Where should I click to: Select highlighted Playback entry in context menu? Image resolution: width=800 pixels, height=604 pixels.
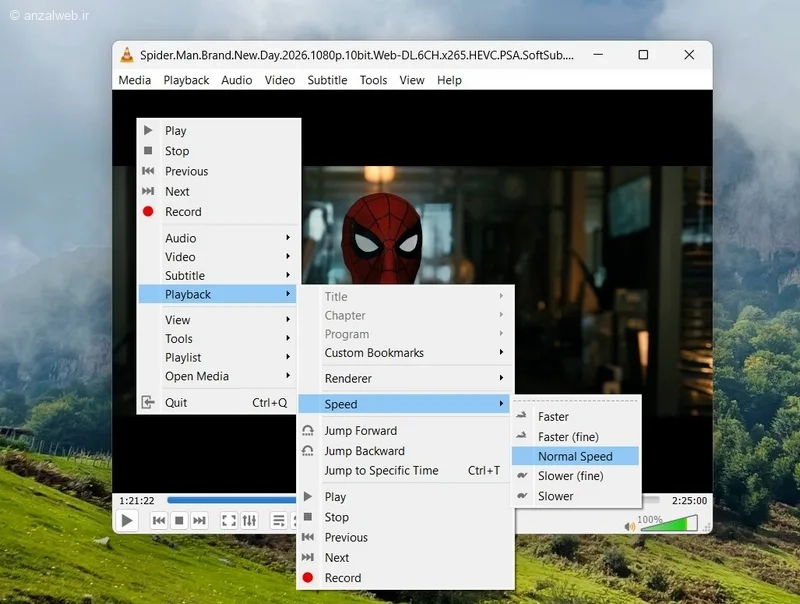(x=218, y=294)
